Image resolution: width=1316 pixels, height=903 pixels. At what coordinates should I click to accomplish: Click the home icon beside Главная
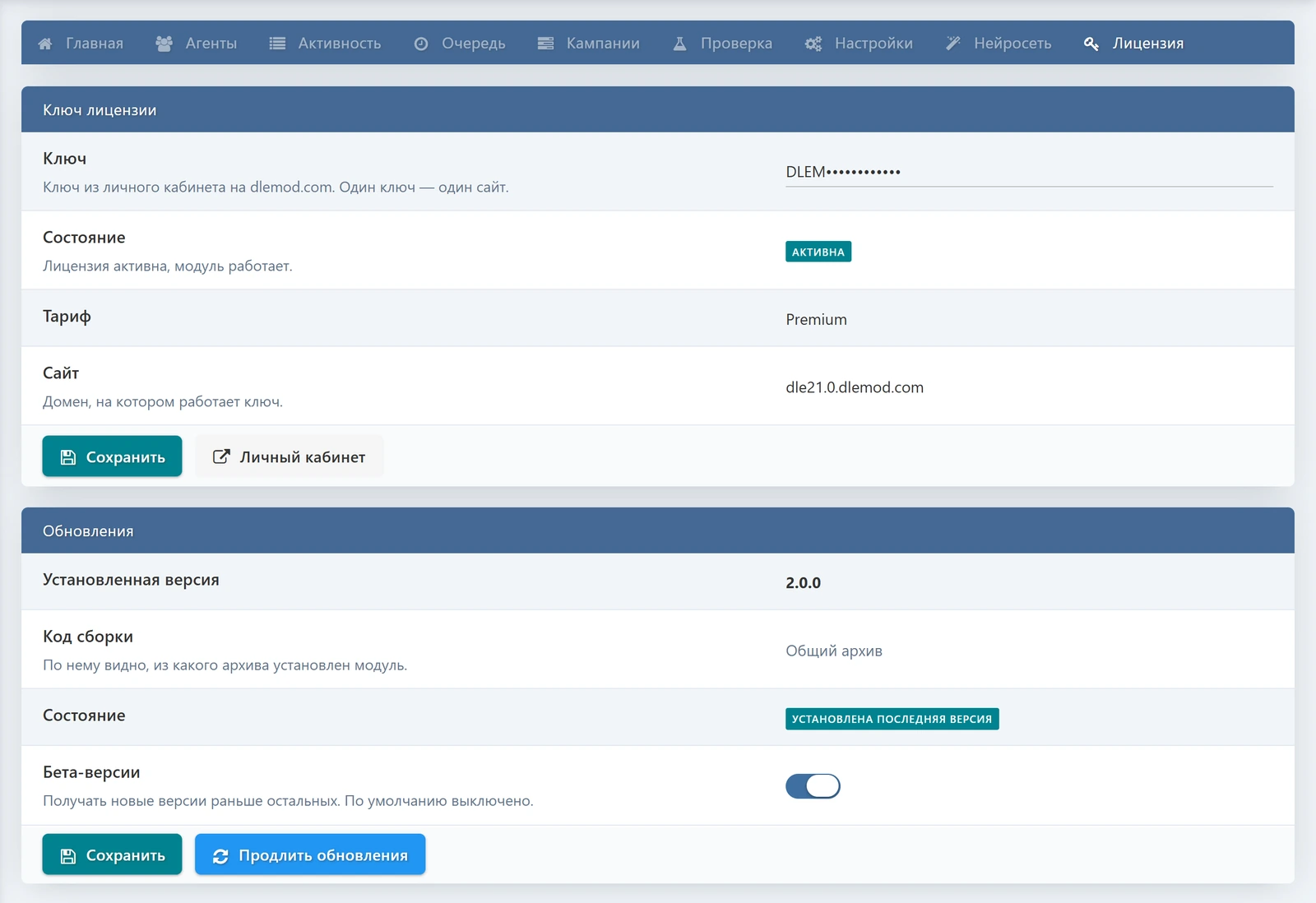tap(45, 44)
